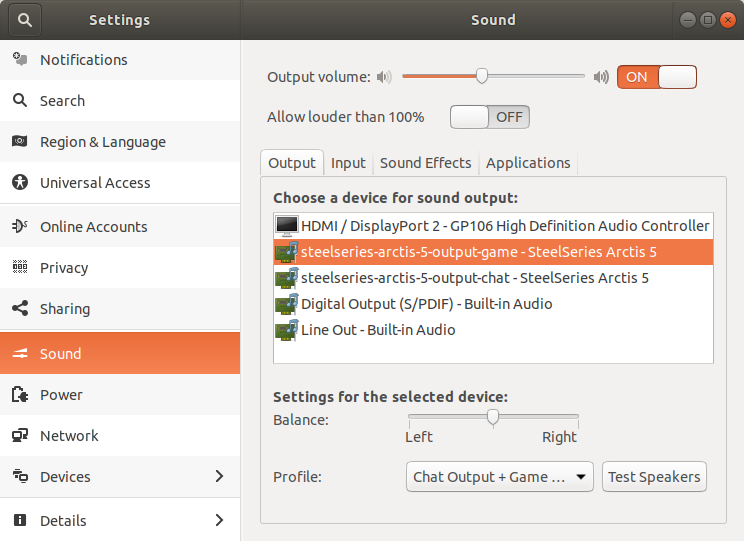744x541 pixels.
Task: Expand the Devices submenu chevron
Action: [219, 476]
